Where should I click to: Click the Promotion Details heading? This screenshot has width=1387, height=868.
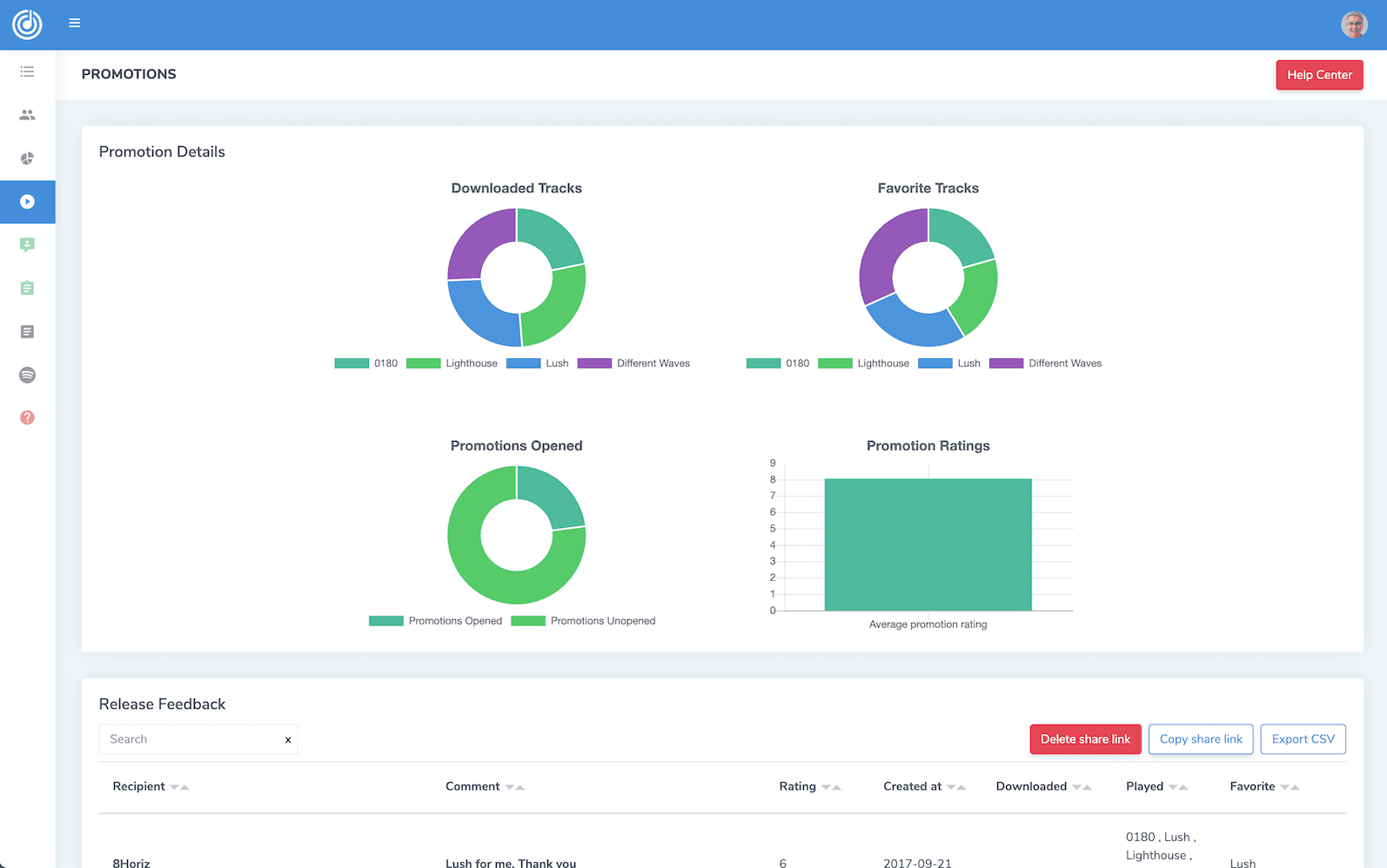pyautogui.click(x=162, y=151)
